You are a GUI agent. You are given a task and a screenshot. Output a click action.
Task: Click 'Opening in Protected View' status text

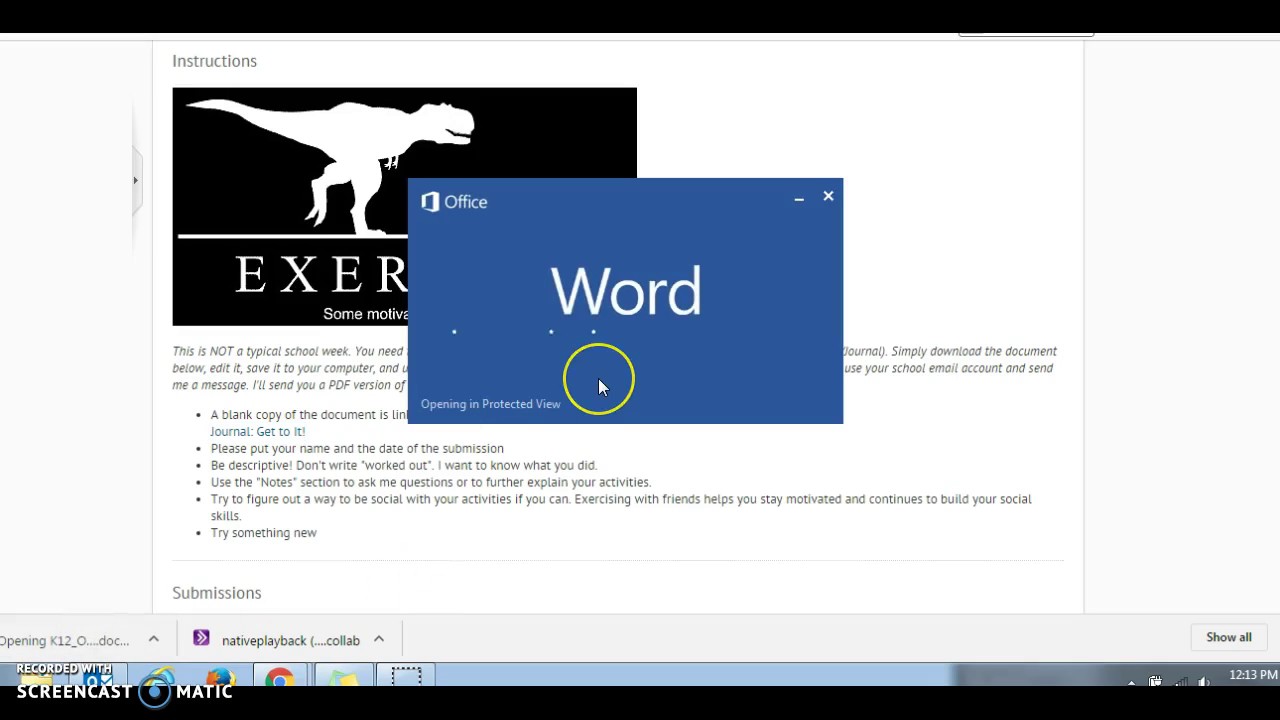pos(490,404)
